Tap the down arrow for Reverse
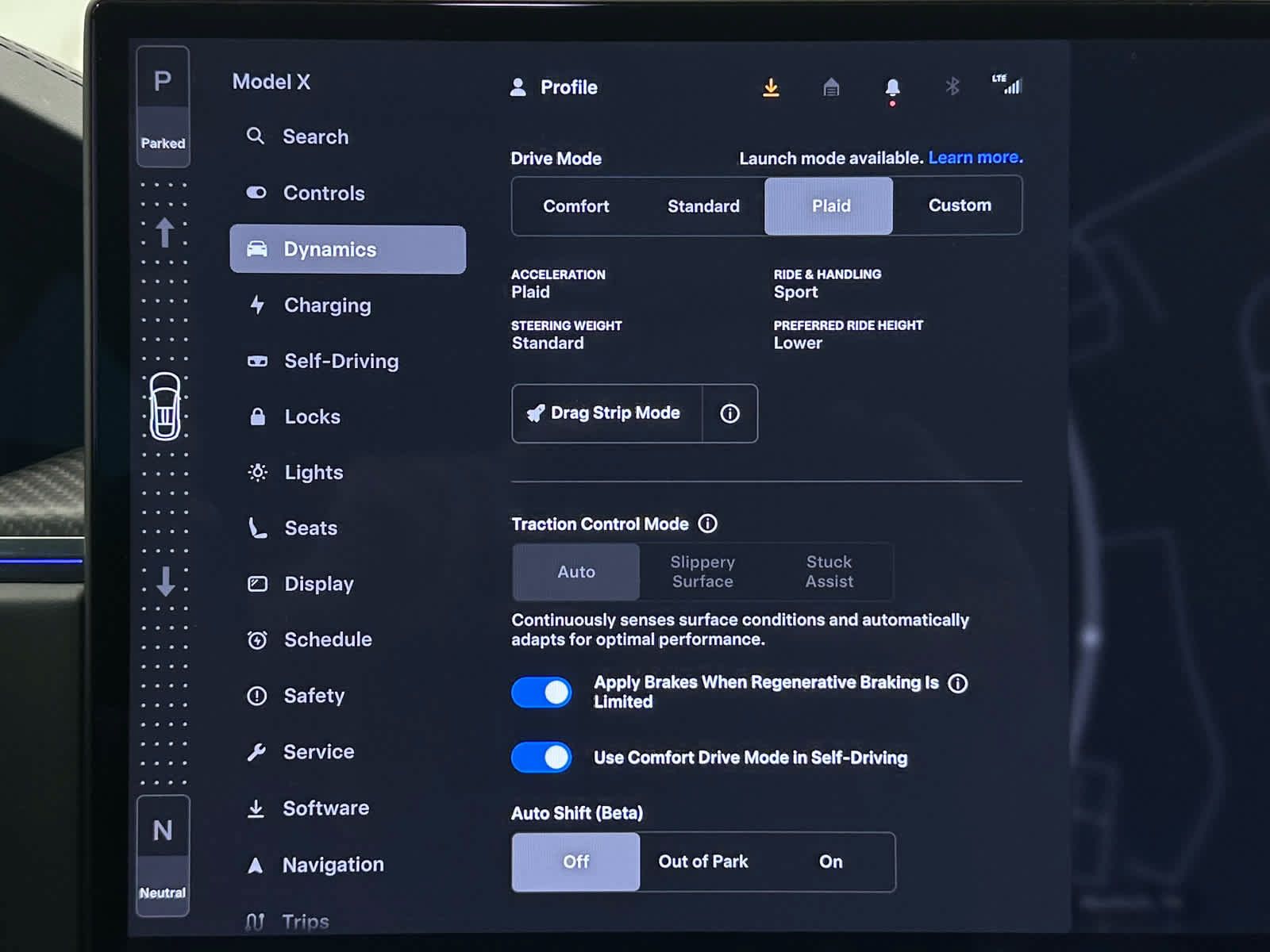The image size is (1270, 952). coord(165,582)
